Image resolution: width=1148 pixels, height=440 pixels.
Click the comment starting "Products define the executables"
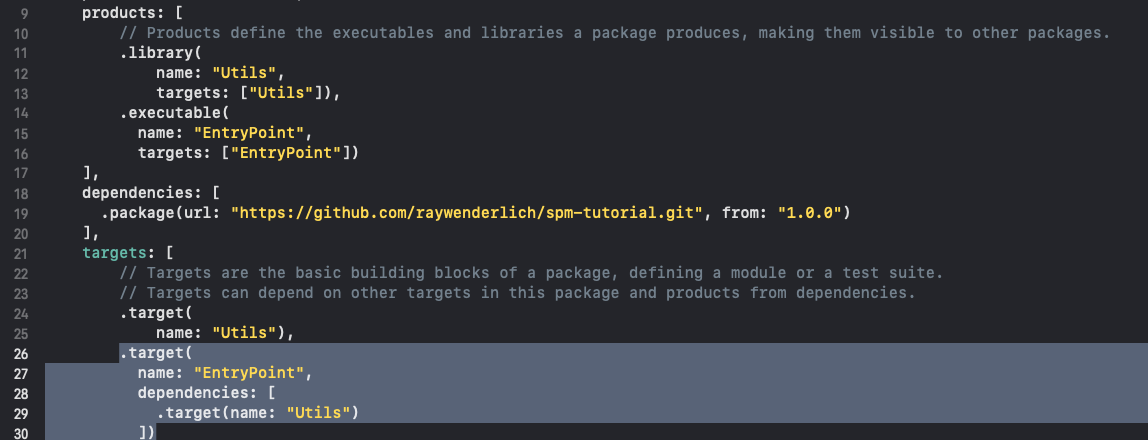(x=615, y=34)
